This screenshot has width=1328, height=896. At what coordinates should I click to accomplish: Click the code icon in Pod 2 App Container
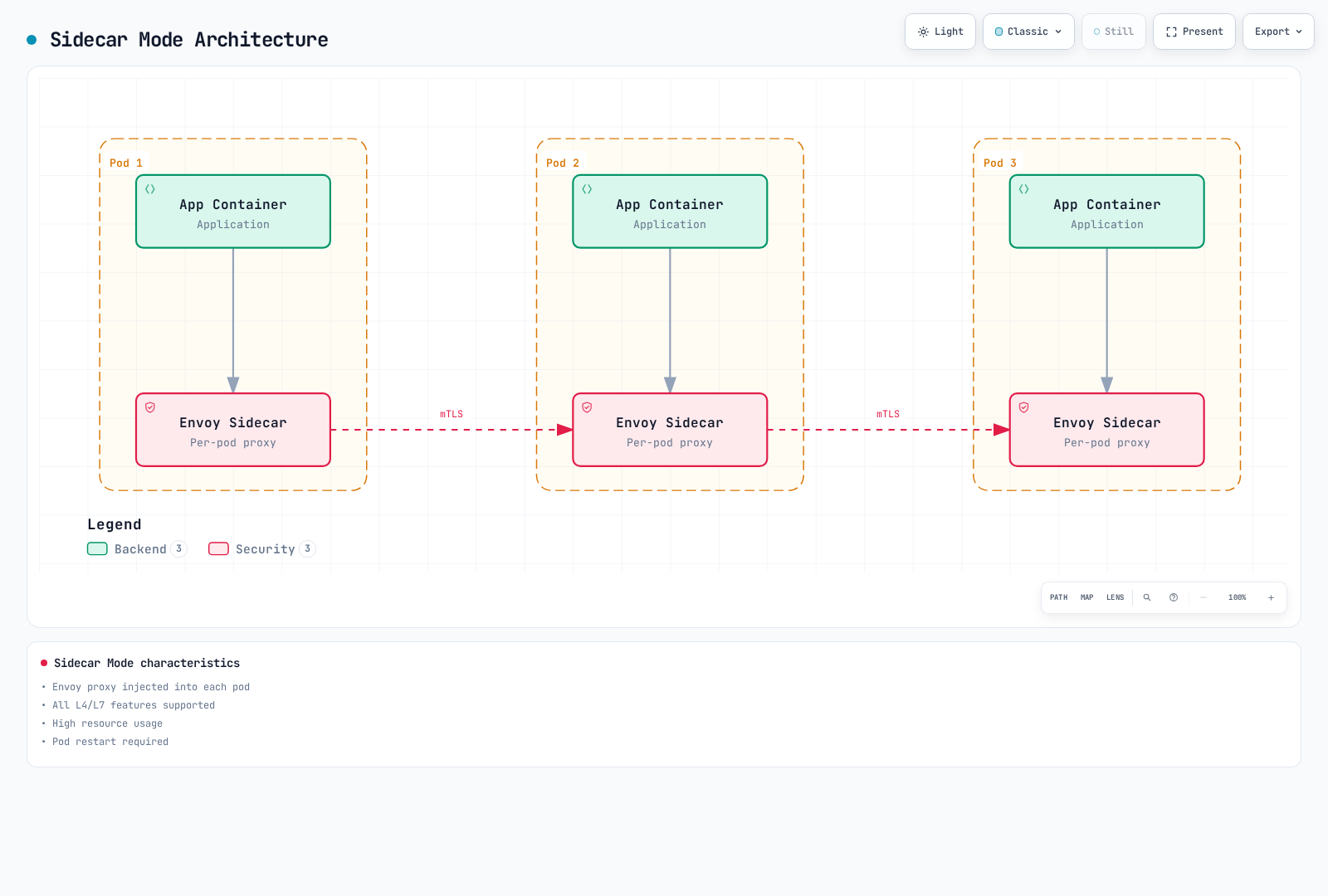click(x=587, y=189)
